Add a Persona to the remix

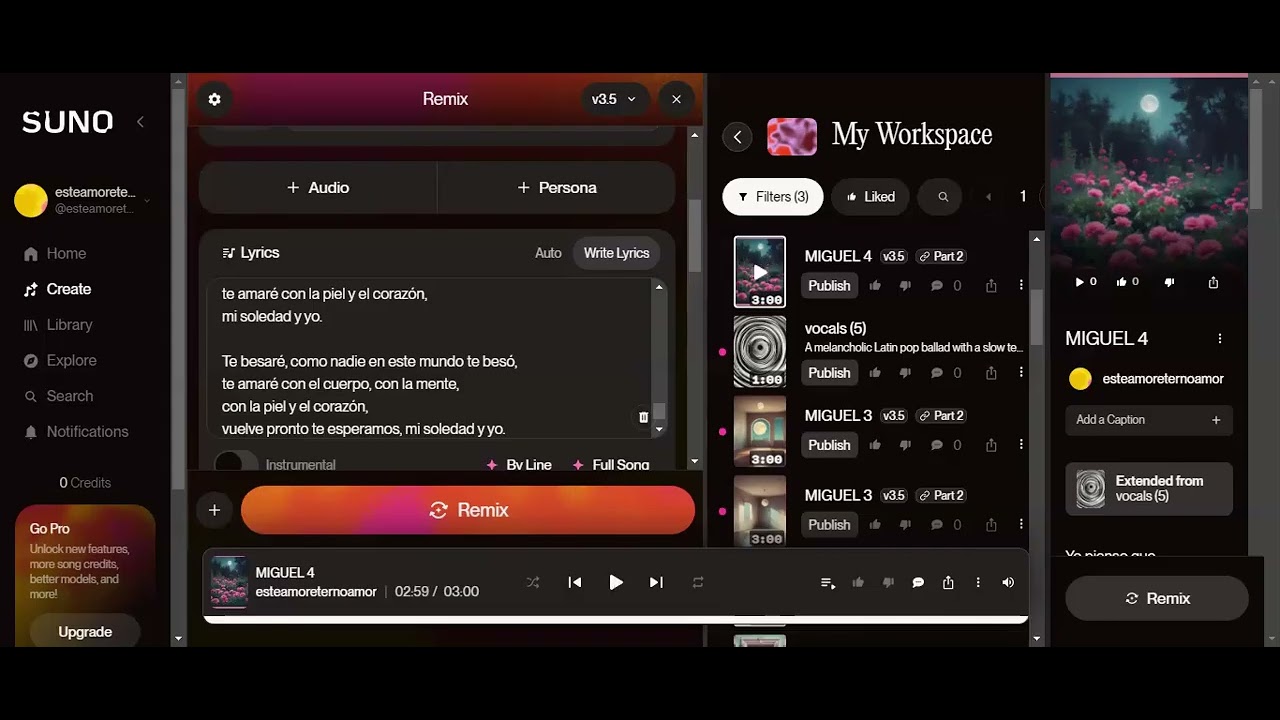tap(557, 188)
